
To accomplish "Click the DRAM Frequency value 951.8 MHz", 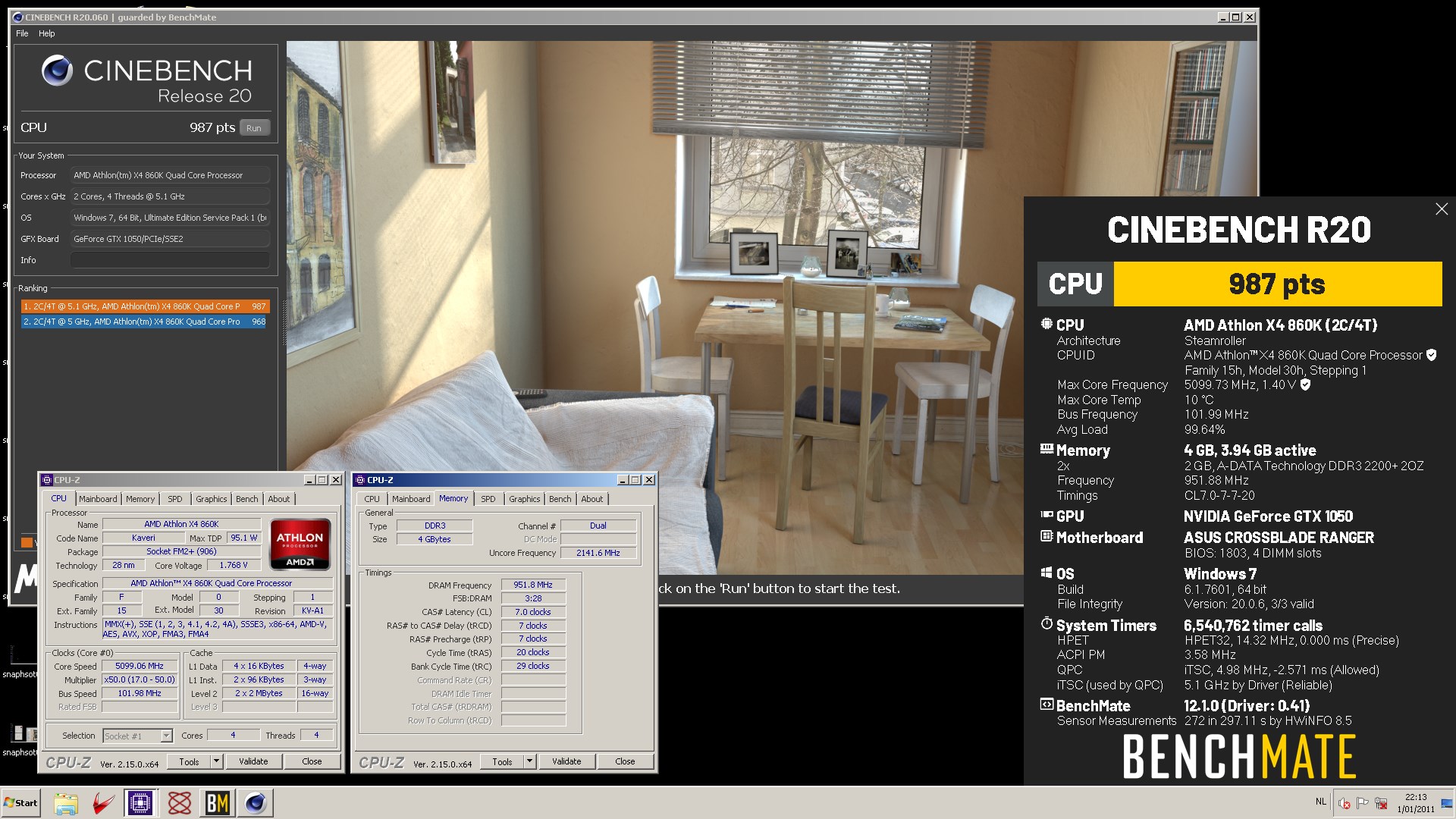I will [533, 585].
